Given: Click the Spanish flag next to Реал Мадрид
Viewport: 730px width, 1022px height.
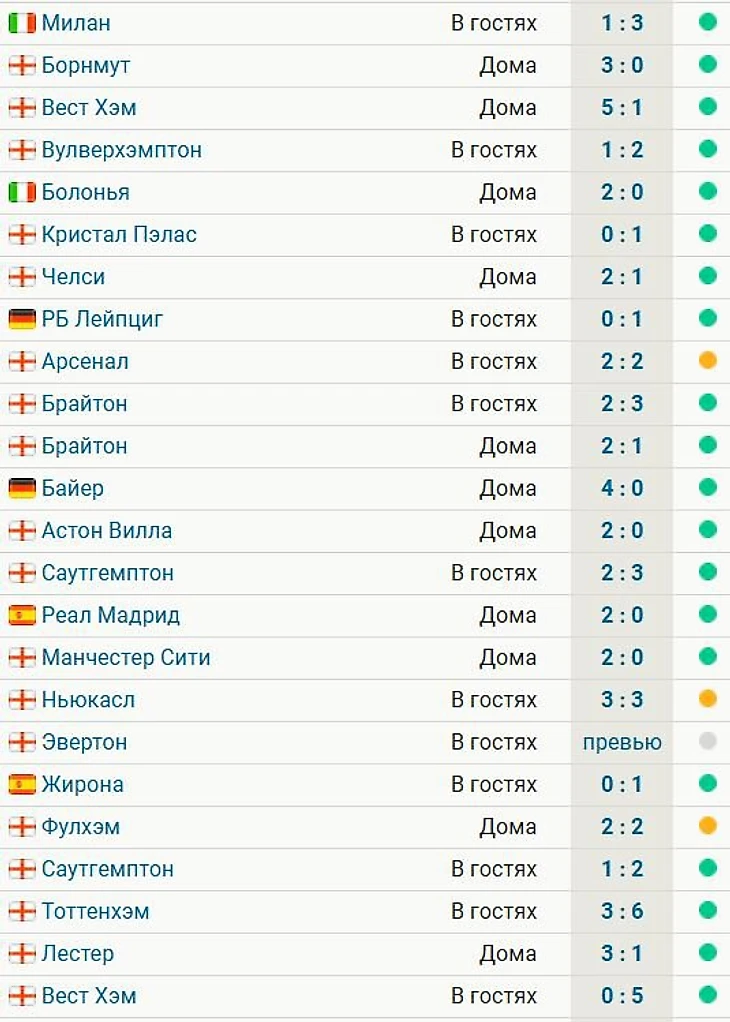Looking at the screenshot, I should click(x=21, y=615).
